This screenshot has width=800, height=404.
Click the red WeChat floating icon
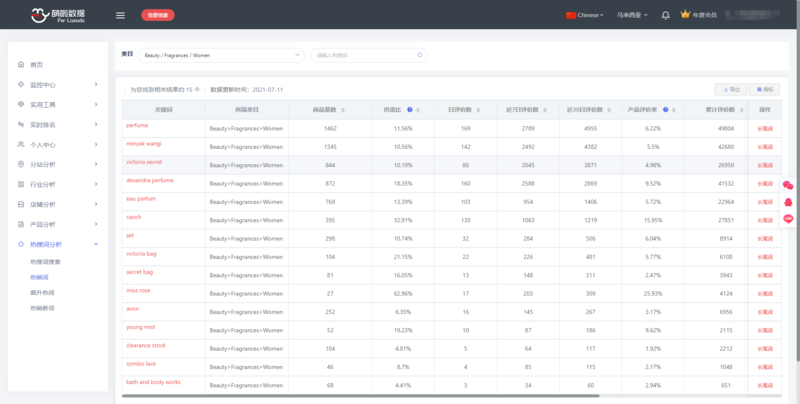[x=788, y=185]
